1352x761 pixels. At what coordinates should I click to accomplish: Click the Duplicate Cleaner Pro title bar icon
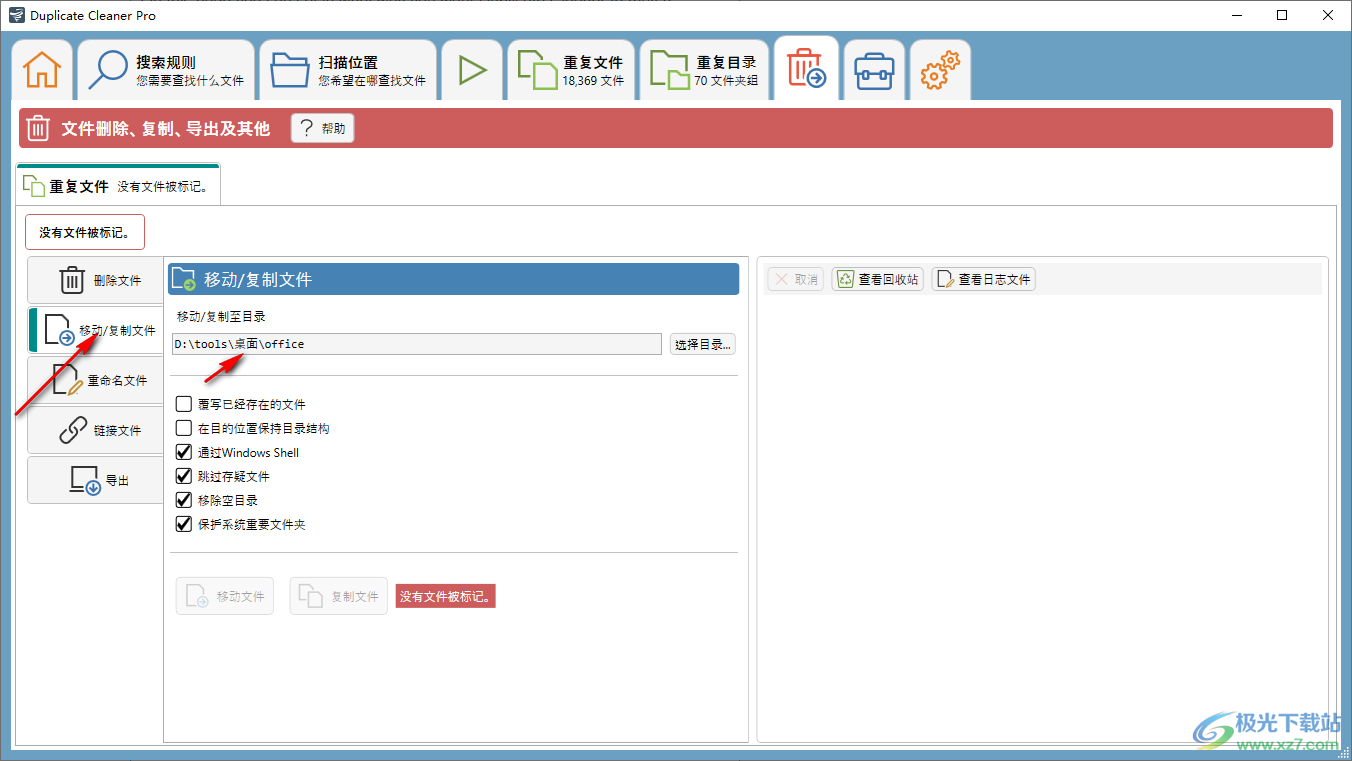16,15
